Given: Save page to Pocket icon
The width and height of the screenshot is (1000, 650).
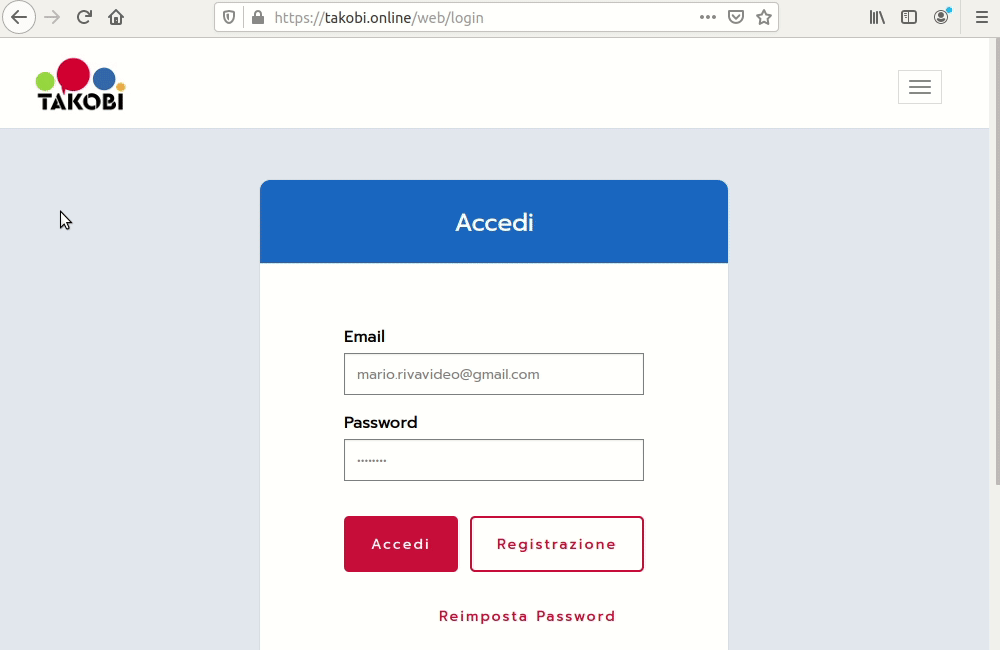Looking at the screenshot, I should (x=736, y=17).
